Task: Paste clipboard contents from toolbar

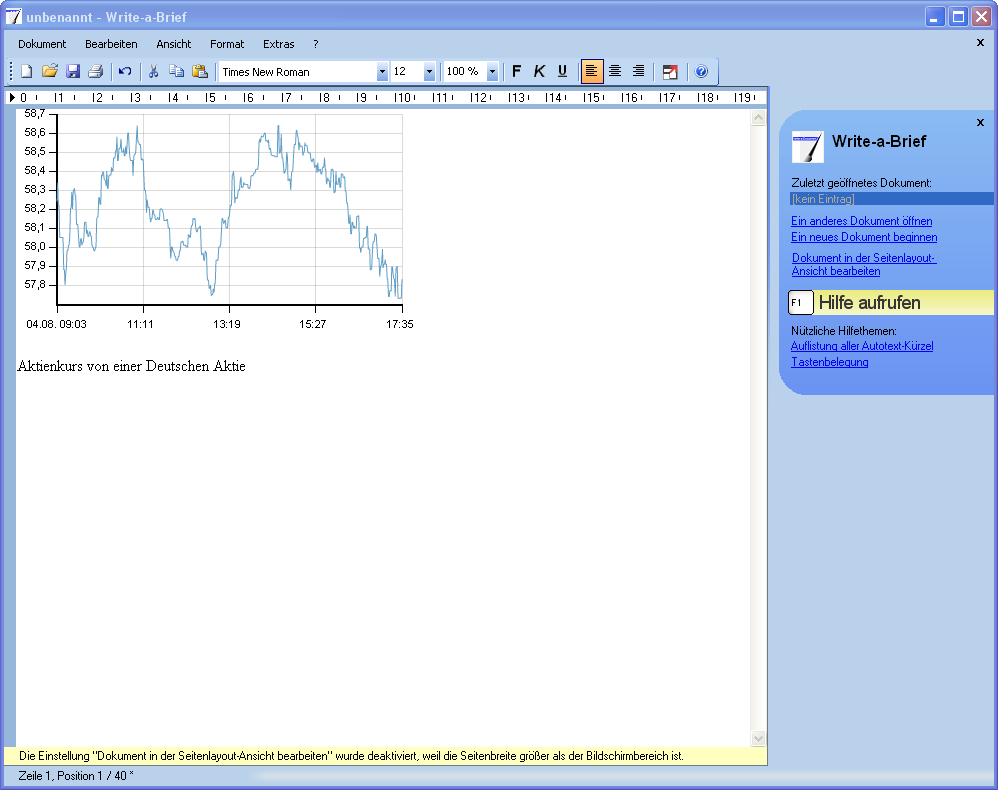Action: coord(200,71)
